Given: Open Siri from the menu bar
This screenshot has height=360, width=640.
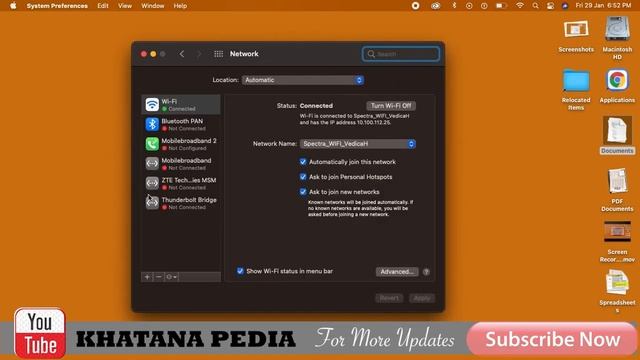Looking at the screenshot, I should point(565,6).
